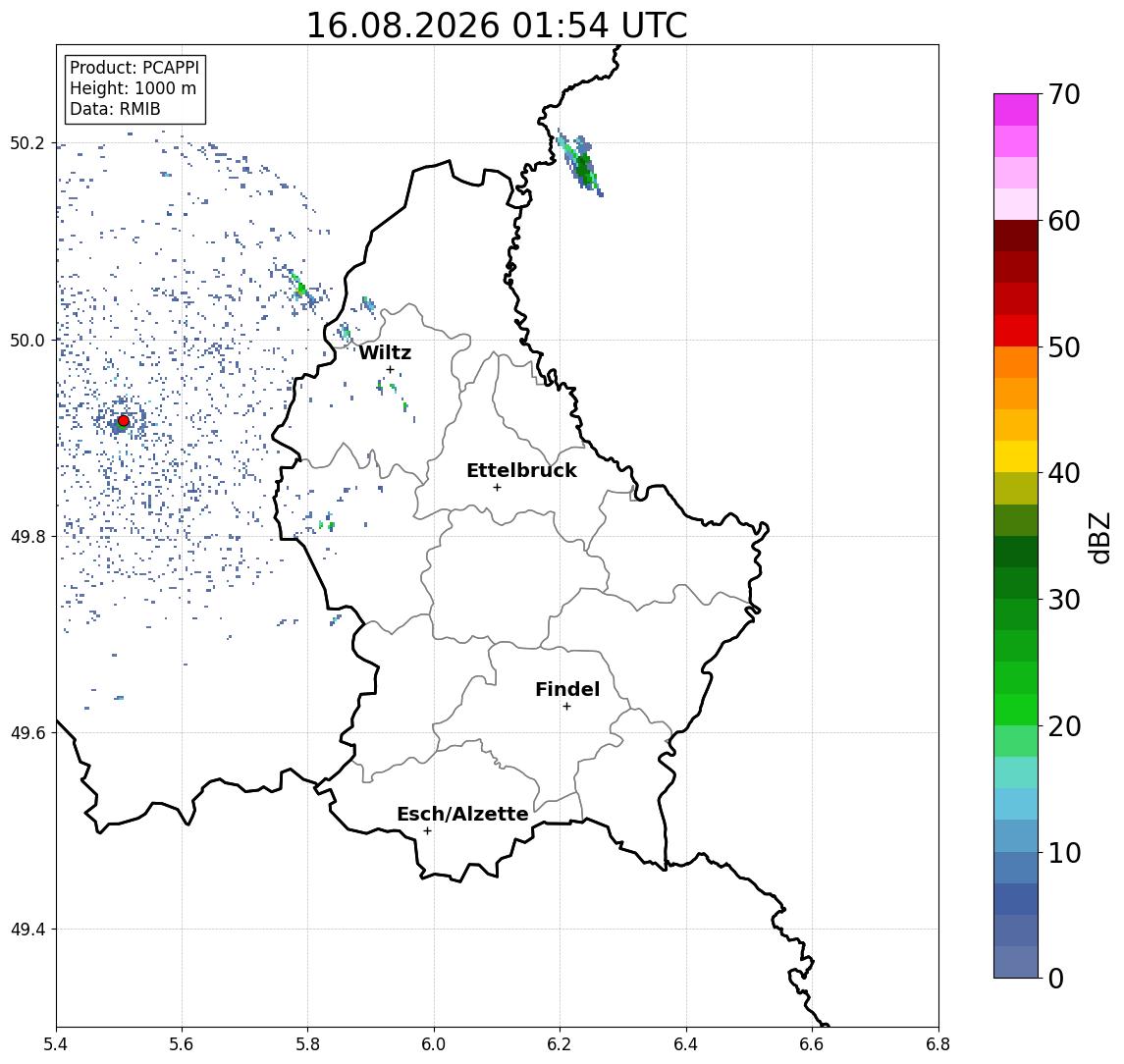Click the Product PCAPPI info box
The image size is (1124, 1064).
click(134, 89)
